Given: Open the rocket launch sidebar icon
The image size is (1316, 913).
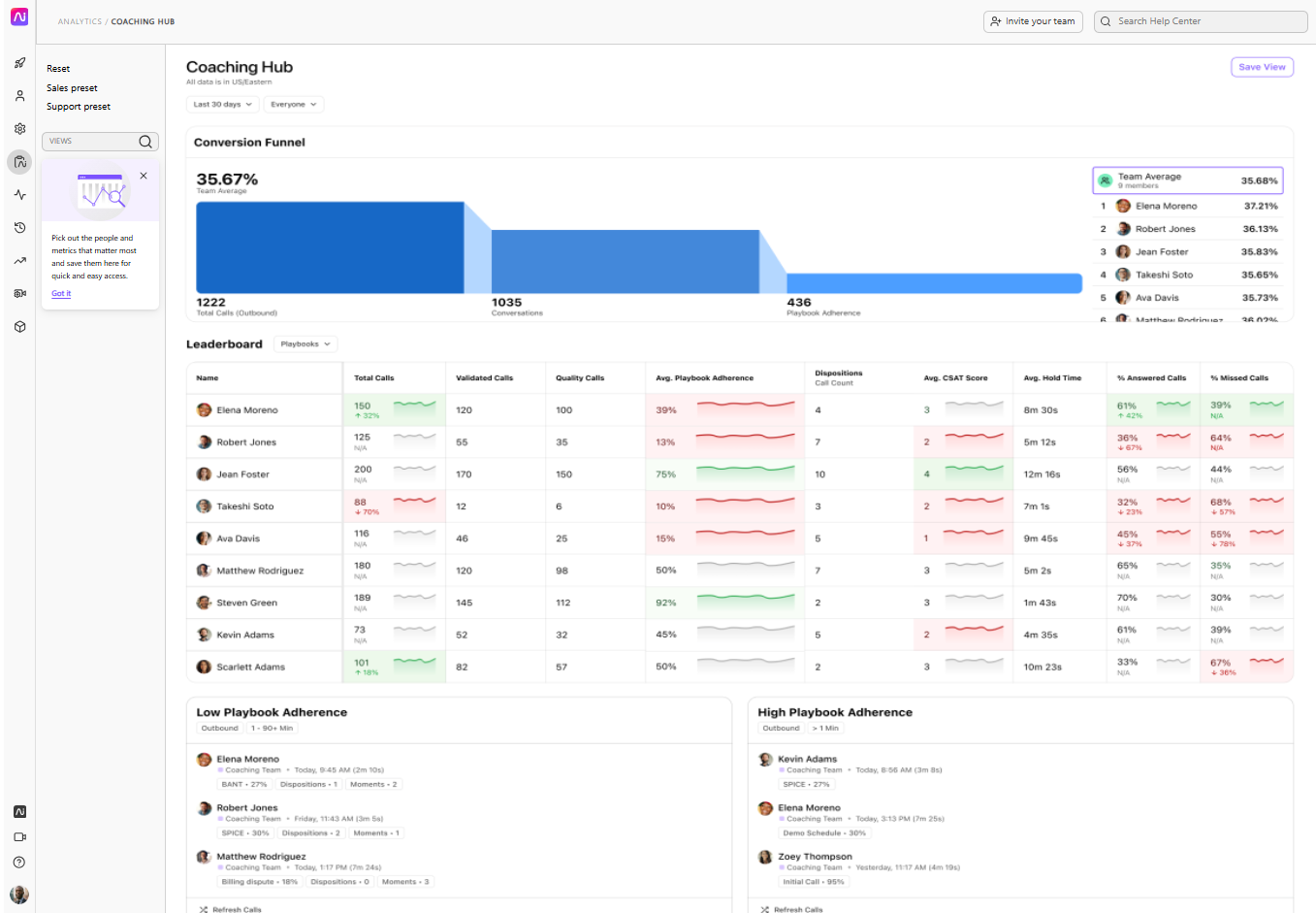Looking at the screenshot, I should pos(19,63).
